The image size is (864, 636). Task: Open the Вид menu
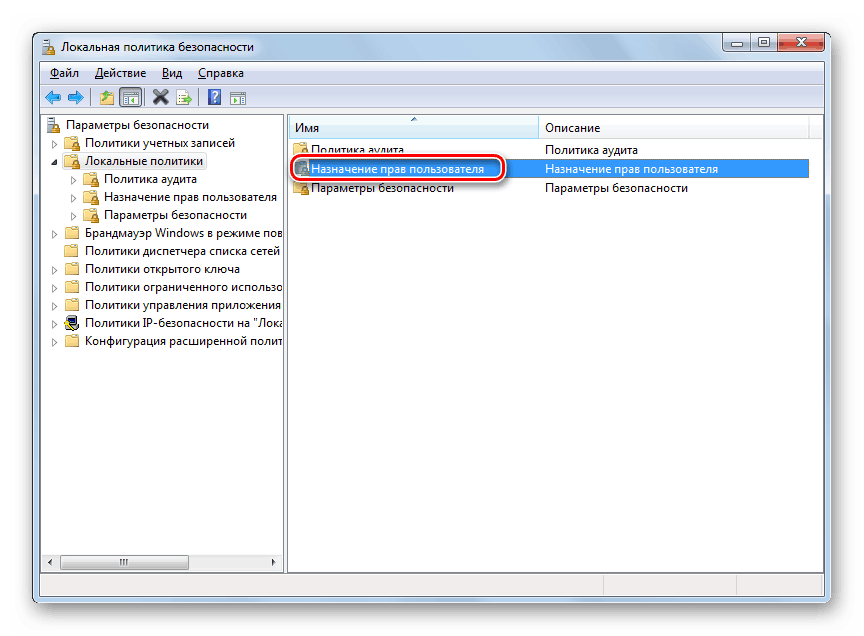pyautogui.click(x=171, y=73)
